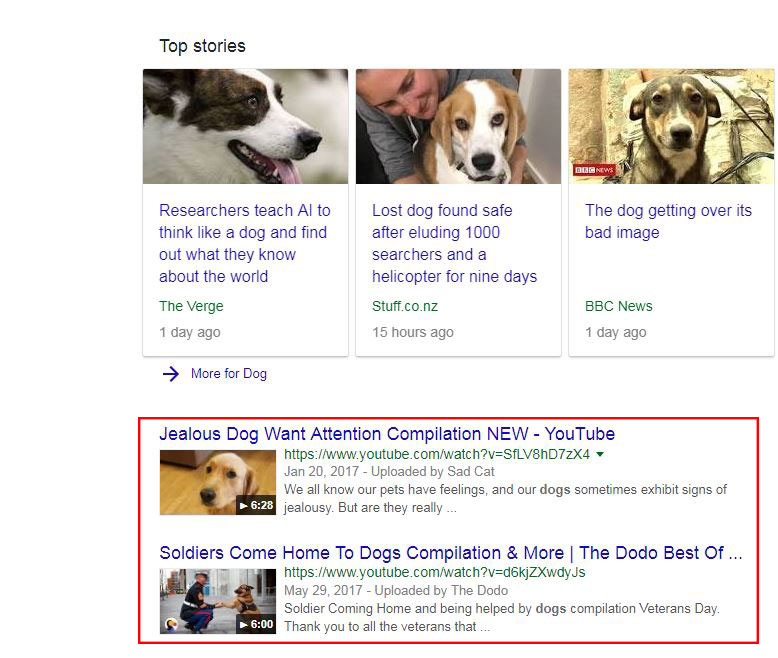Viewport: 778px width, 658px height.
Task: Click the Dodo channel logo on the thumbnail
Action: [172, 625]
